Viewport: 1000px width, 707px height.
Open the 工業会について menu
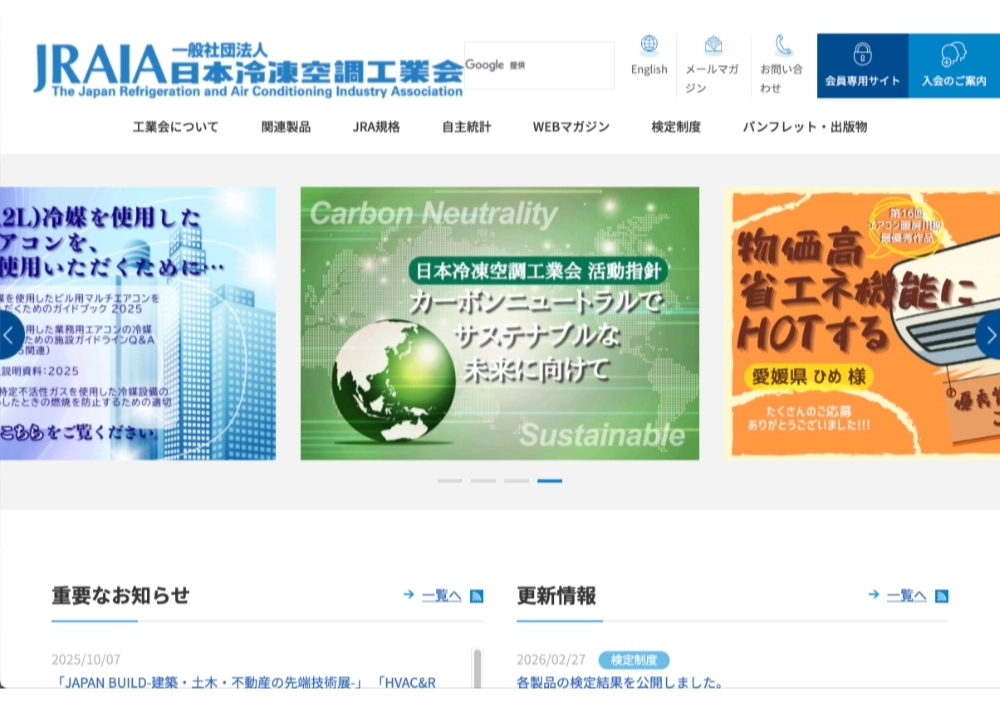175,127
